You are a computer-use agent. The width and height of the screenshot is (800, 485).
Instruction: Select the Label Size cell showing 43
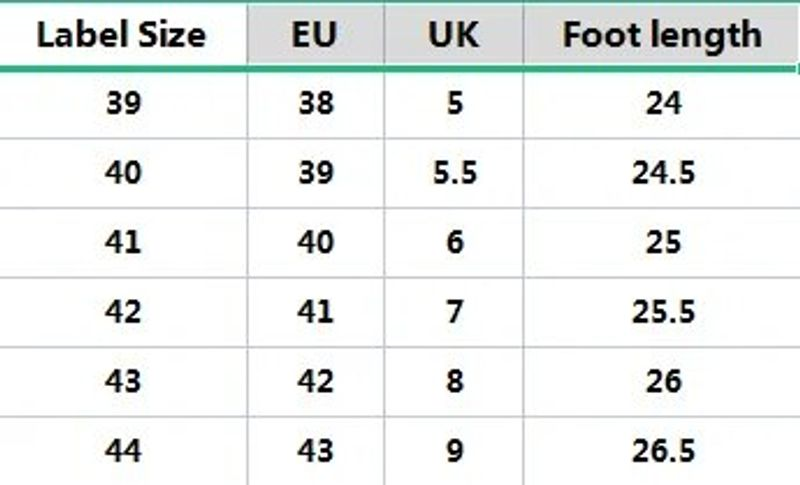(x=123, y=381)
